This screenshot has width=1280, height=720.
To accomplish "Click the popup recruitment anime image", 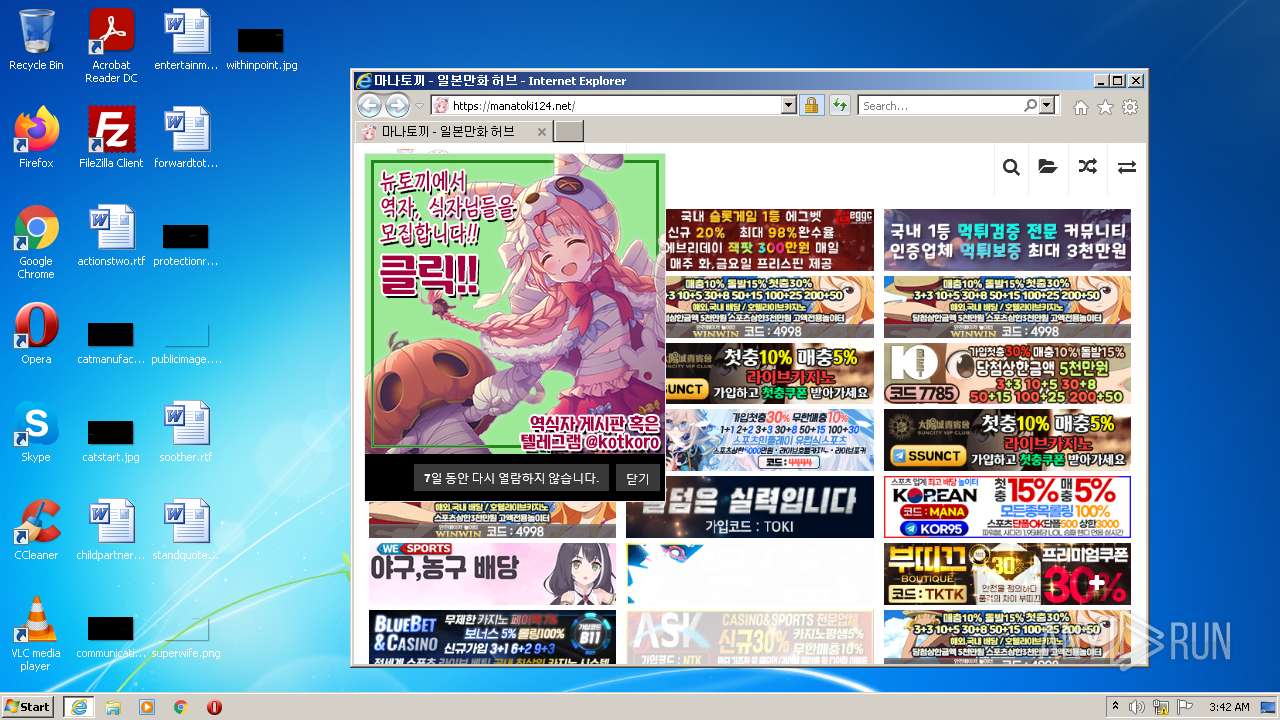I will pos(515,304).
